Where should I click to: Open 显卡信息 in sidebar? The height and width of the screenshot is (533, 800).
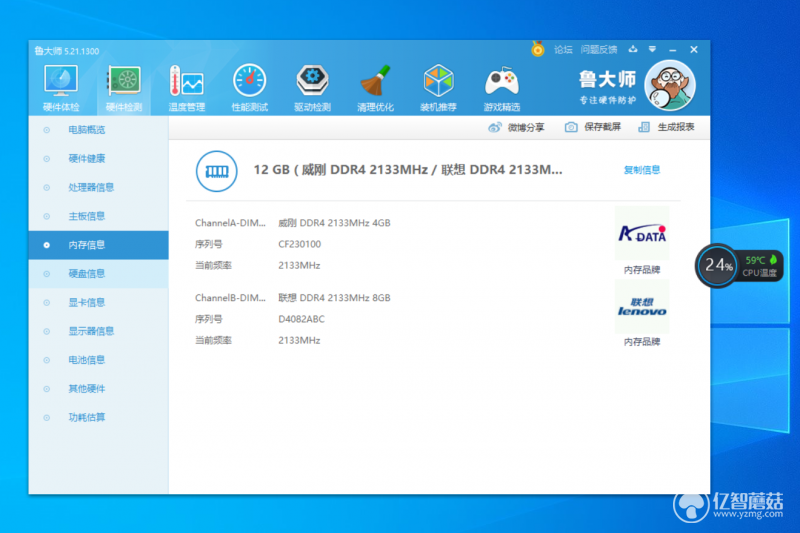coord(98,302)
